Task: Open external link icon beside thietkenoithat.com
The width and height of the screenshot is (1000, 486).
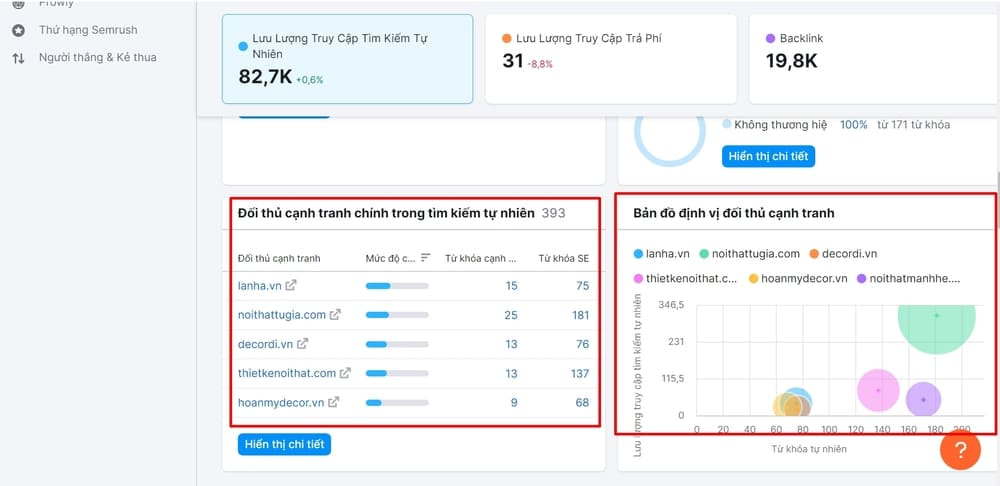Action: pyautogui.click(x=345, y=373)
